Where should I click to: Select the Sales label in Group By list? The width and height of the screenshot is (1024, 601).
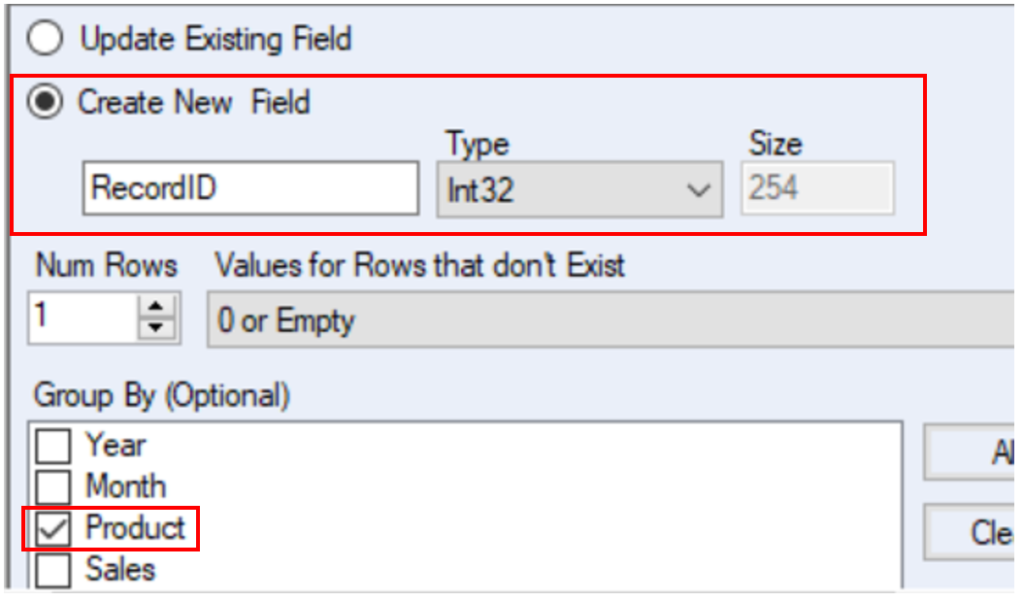point(120,569)
